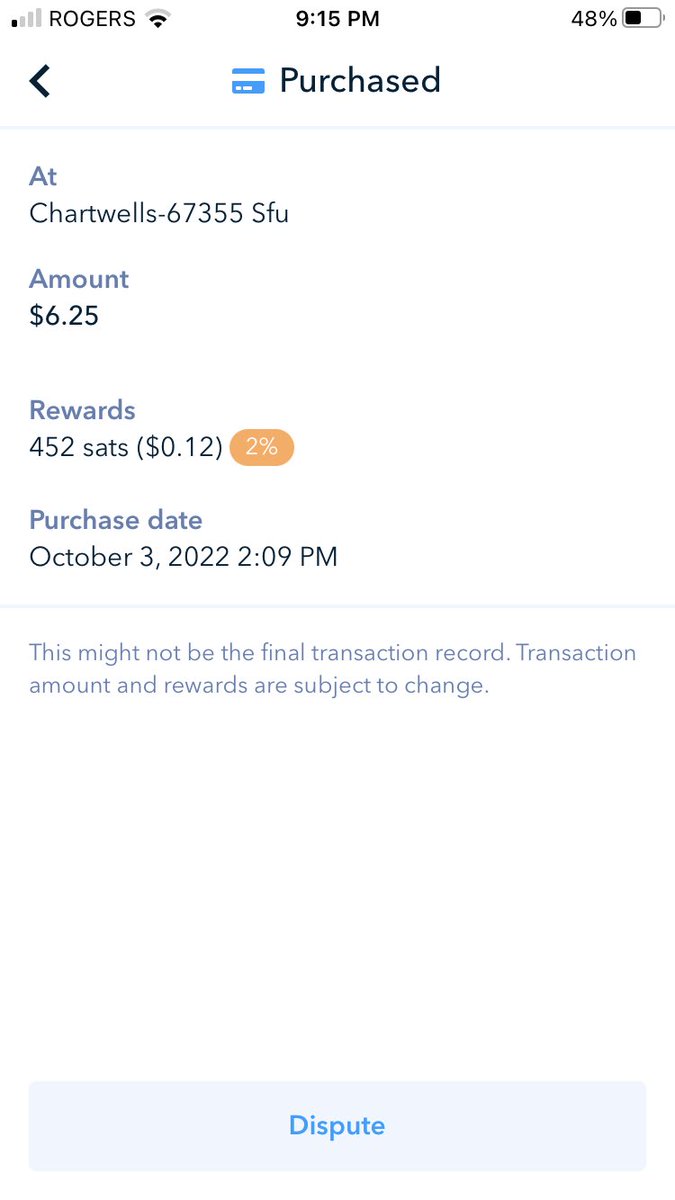This screenshot has height=1200, width=675.
Task: Select the Chartwells-67355 Sfu merchant name
Action: tap(159, 213)
